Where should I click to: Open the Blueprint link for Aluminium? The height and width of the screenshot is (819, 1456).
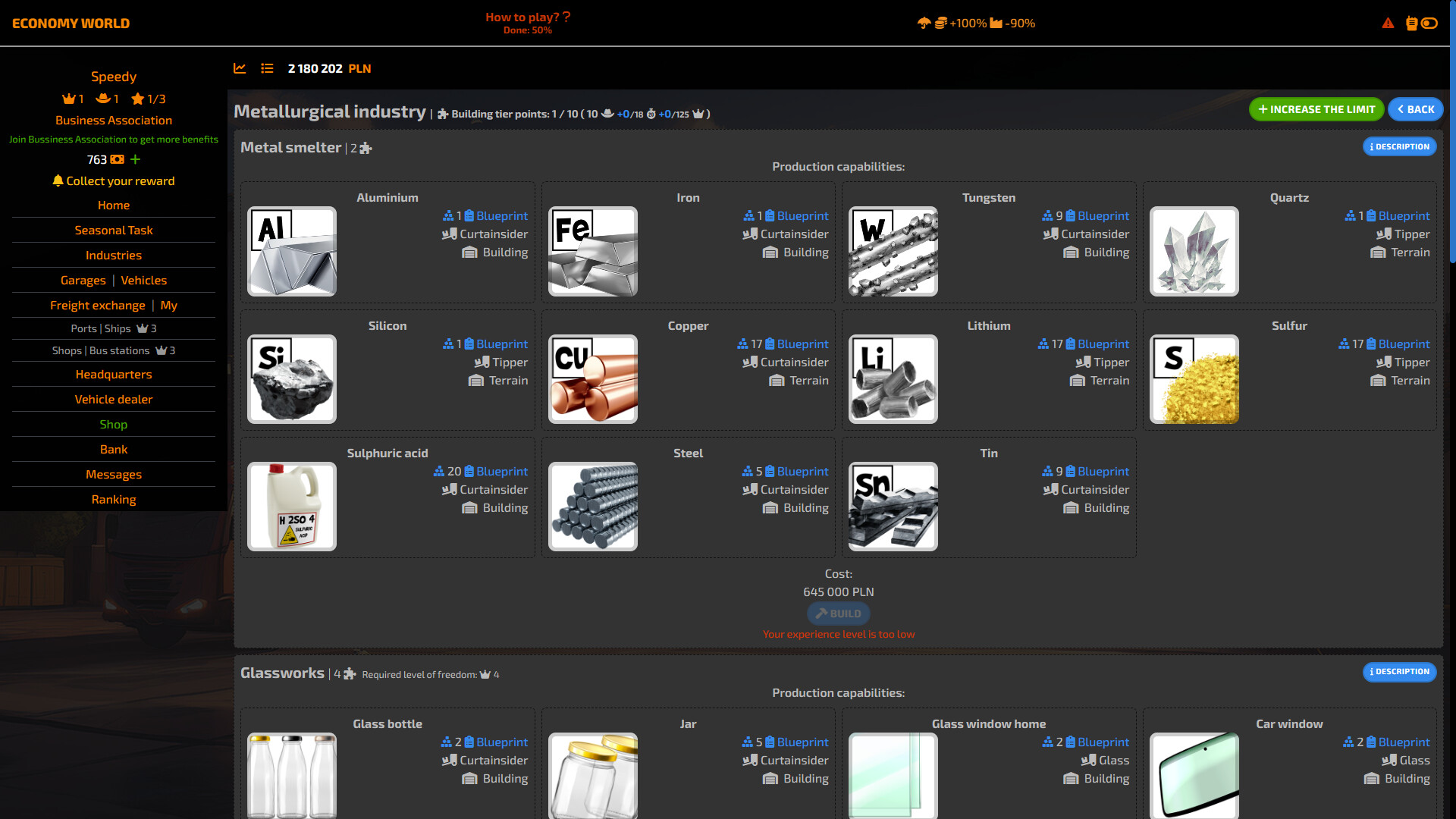click(x=497, y=215)
